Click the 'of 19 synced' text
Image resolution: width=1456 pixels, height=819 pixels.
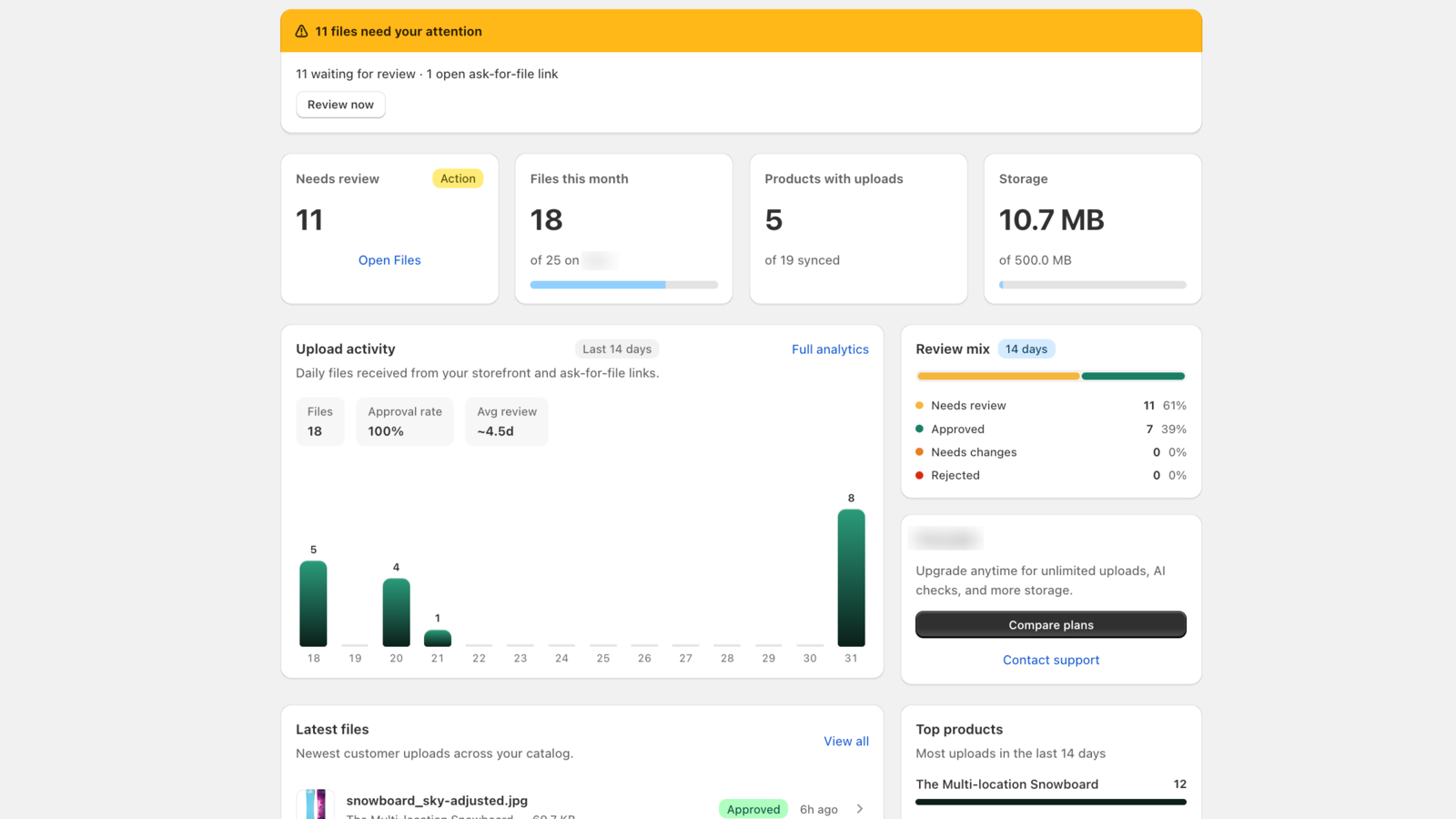coord(802,260)
